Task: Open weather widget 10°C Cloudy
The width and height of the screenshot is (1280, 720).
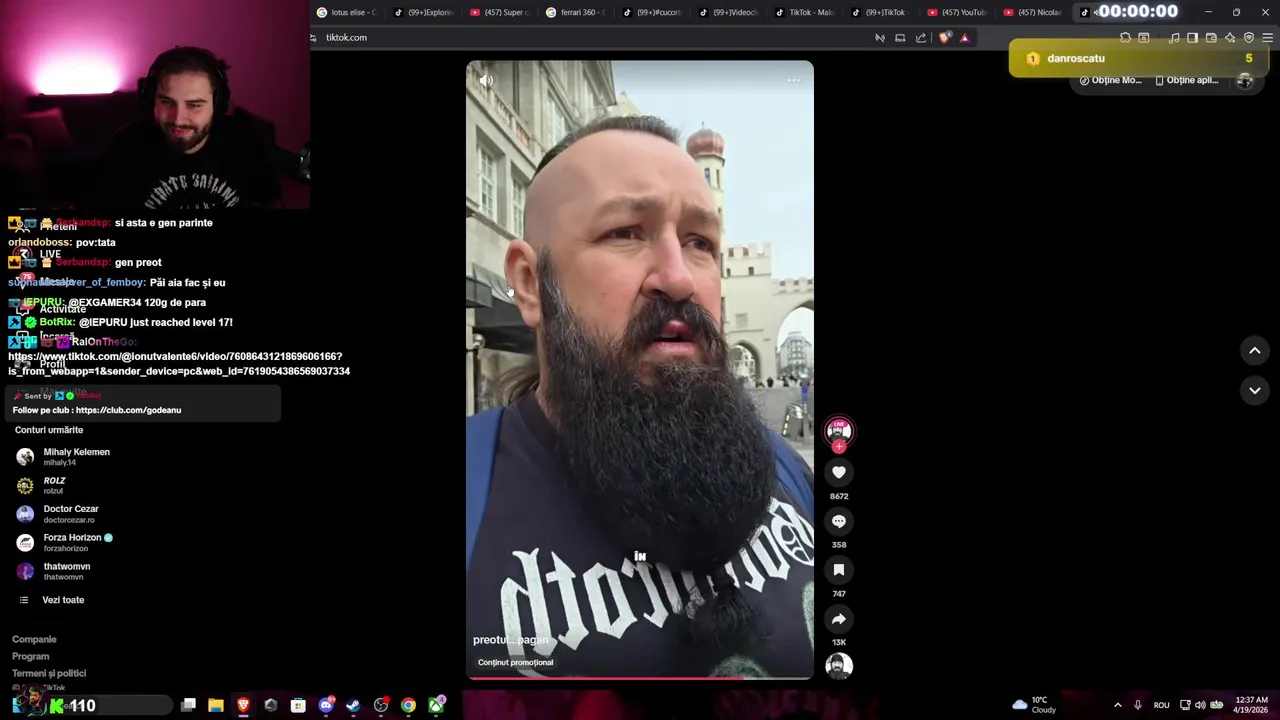Action: pyautogui.click(x=1035, y=705)
